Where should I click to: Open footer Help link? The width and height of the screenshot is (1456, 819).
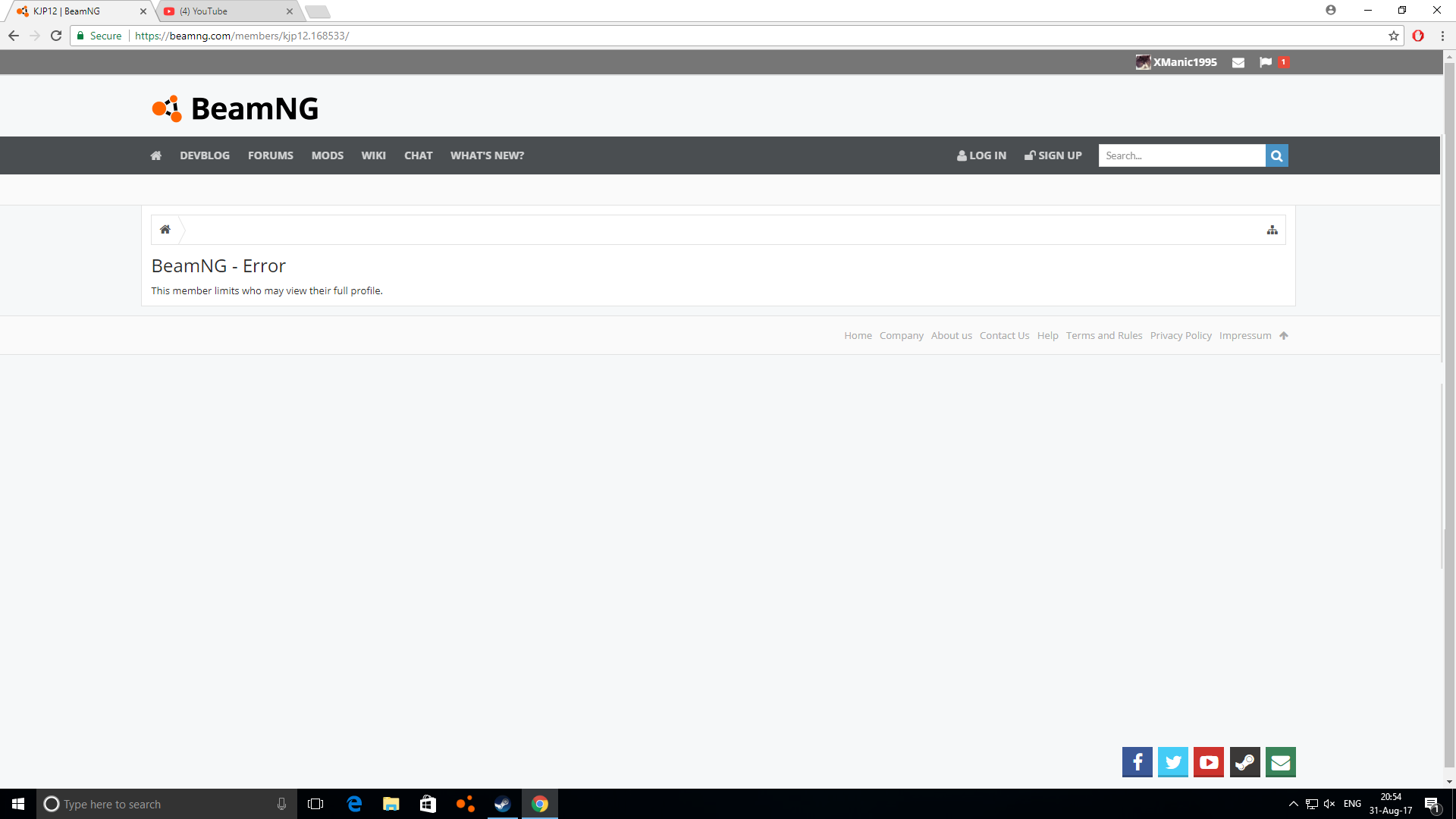point(1048,336)
